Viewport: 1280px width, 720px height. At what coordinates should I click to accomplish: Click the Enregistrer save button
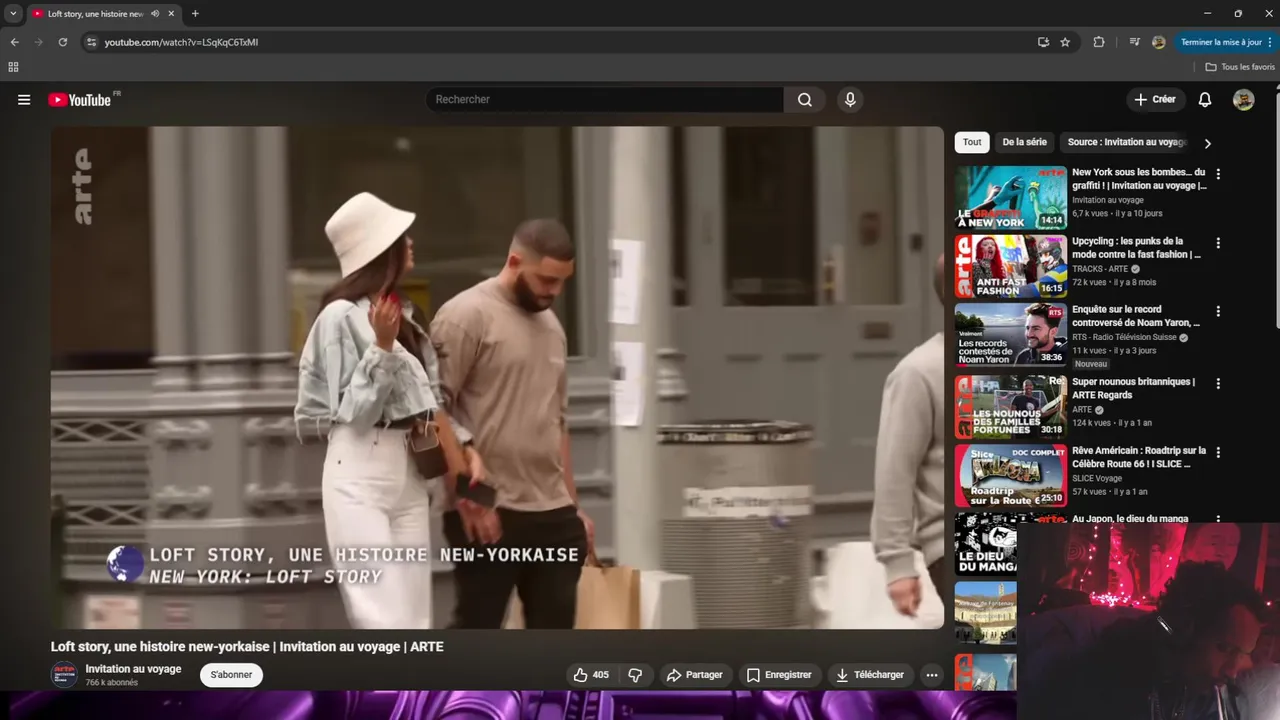point(779,675)
